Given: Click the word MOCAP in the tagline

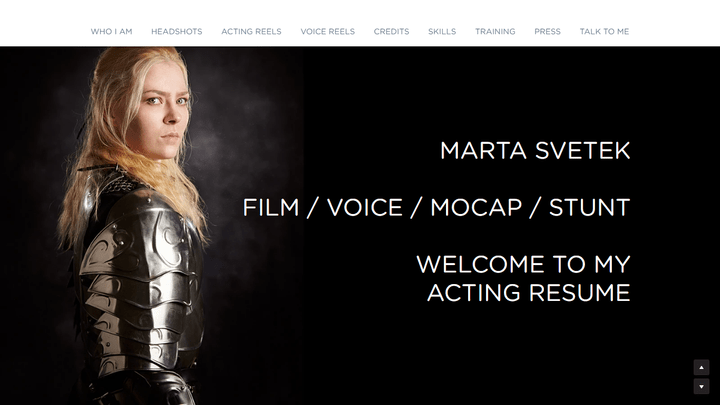Looking at the screenshot, I should tap(476, 208).
